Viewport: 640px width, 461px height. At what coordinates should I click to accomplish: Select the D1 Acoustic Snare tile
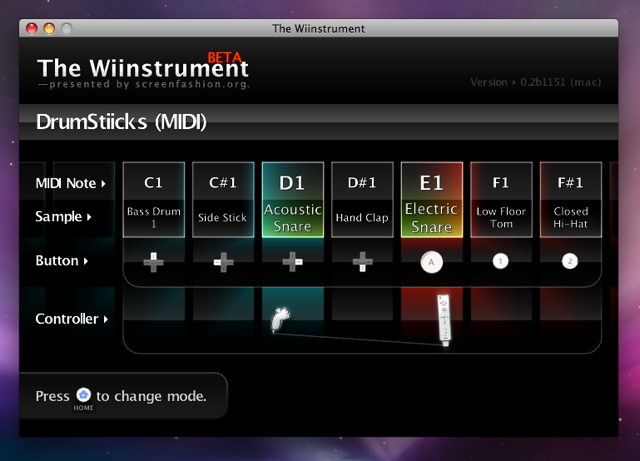(x=293, y=200)
